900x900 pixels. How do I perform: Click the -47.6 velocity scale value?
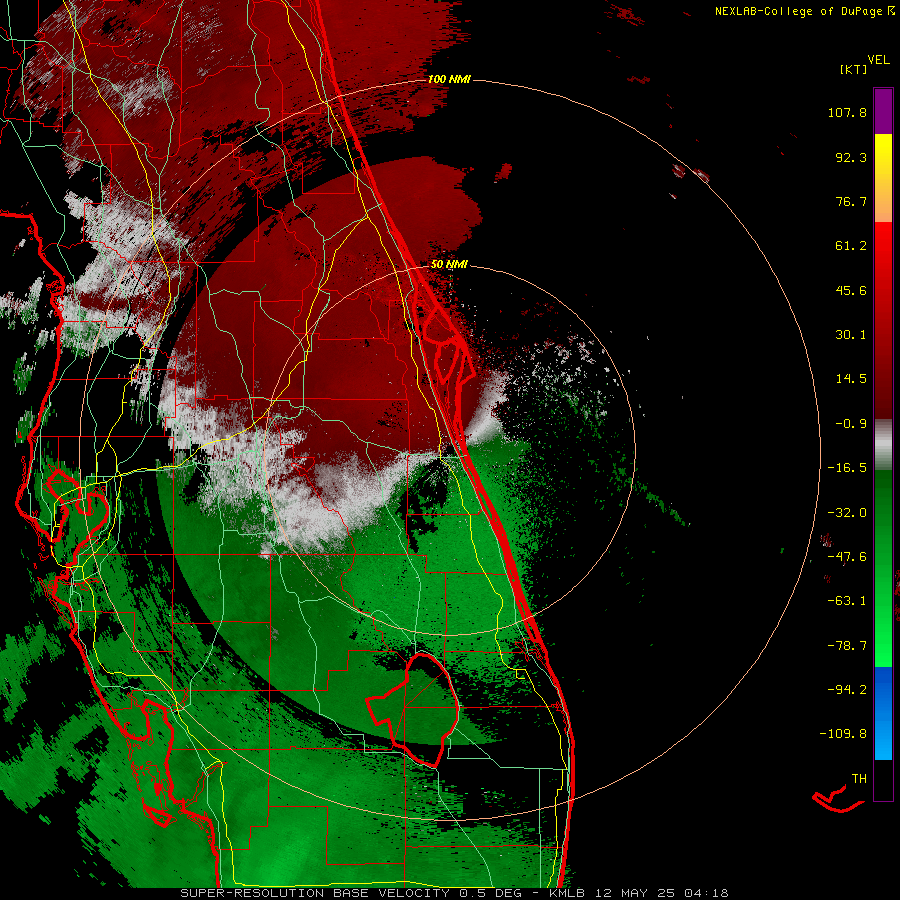tap(847, 557)
